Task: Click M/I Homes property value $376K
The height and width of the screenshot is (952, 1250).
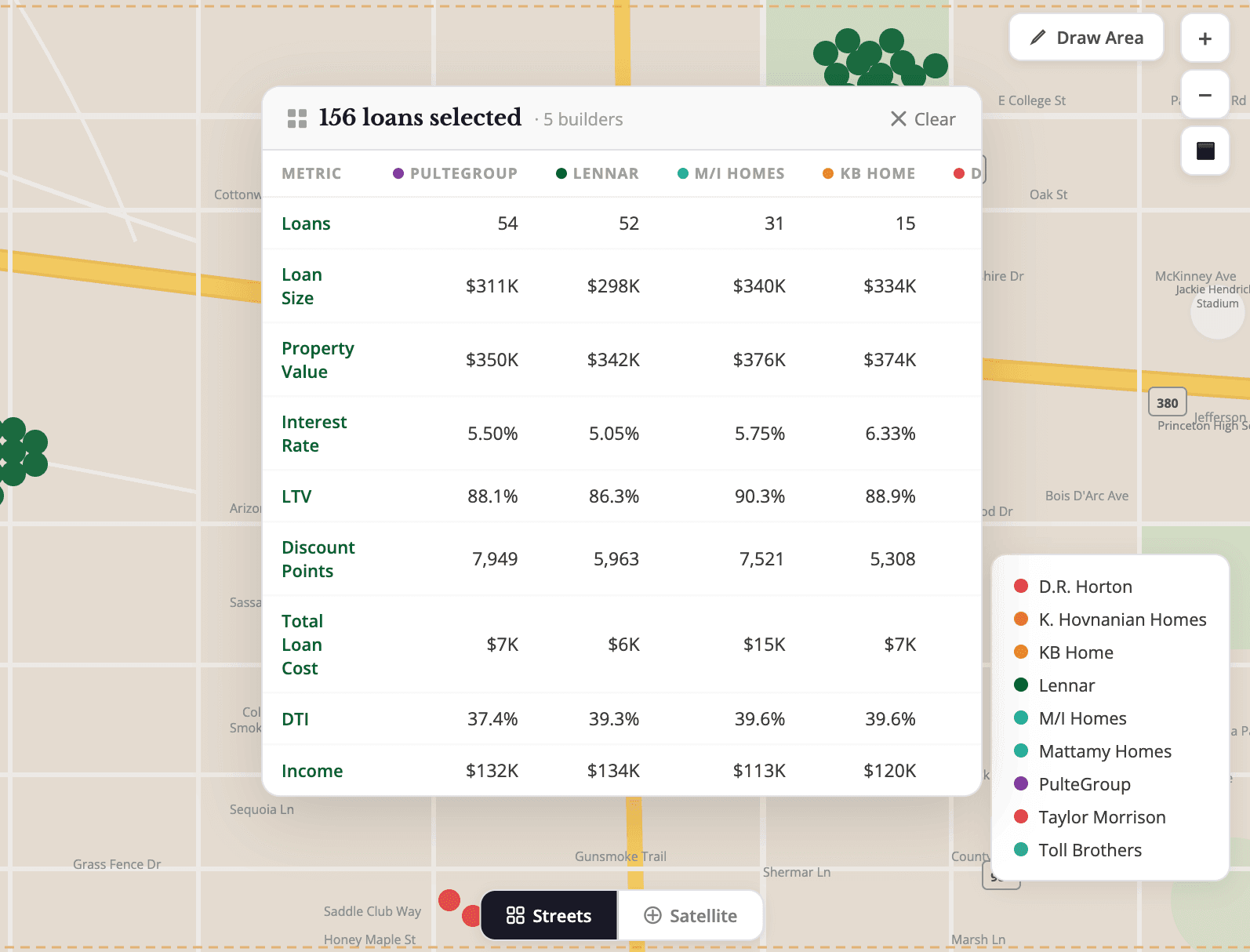Action: (759, 360)
